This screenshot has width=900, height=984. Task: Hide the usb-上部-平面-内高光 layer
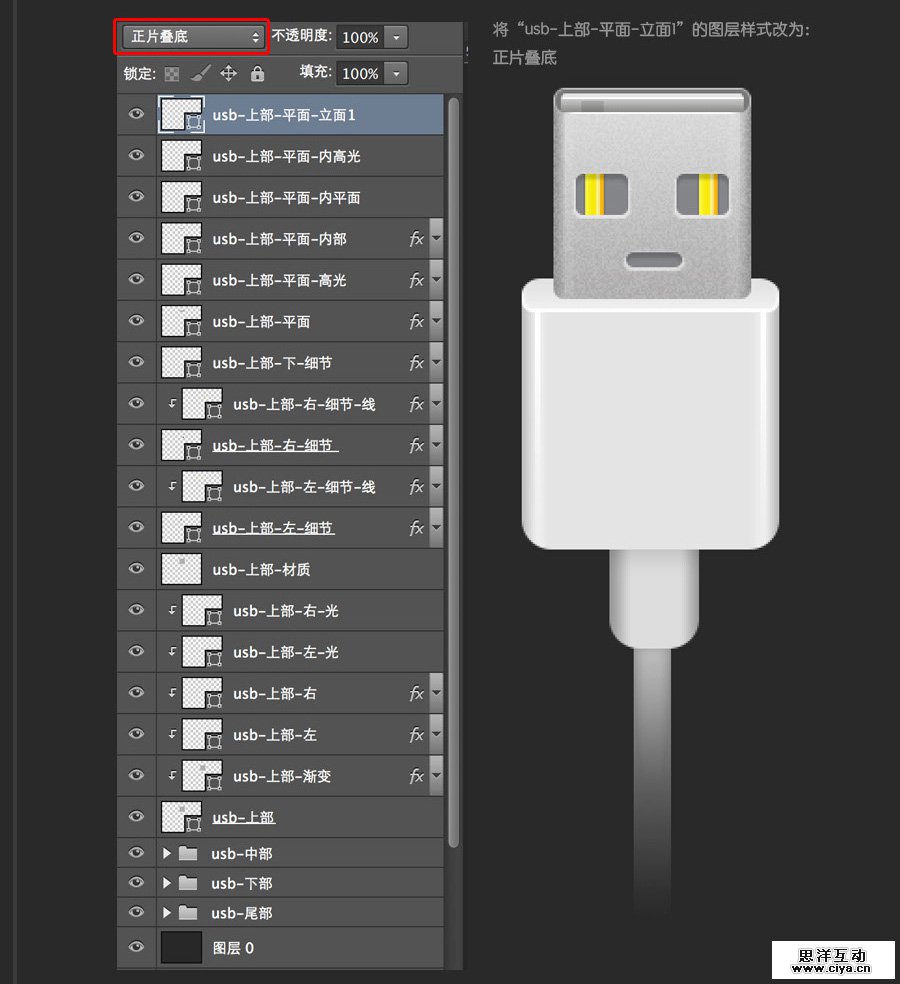(x=135, y=155)
